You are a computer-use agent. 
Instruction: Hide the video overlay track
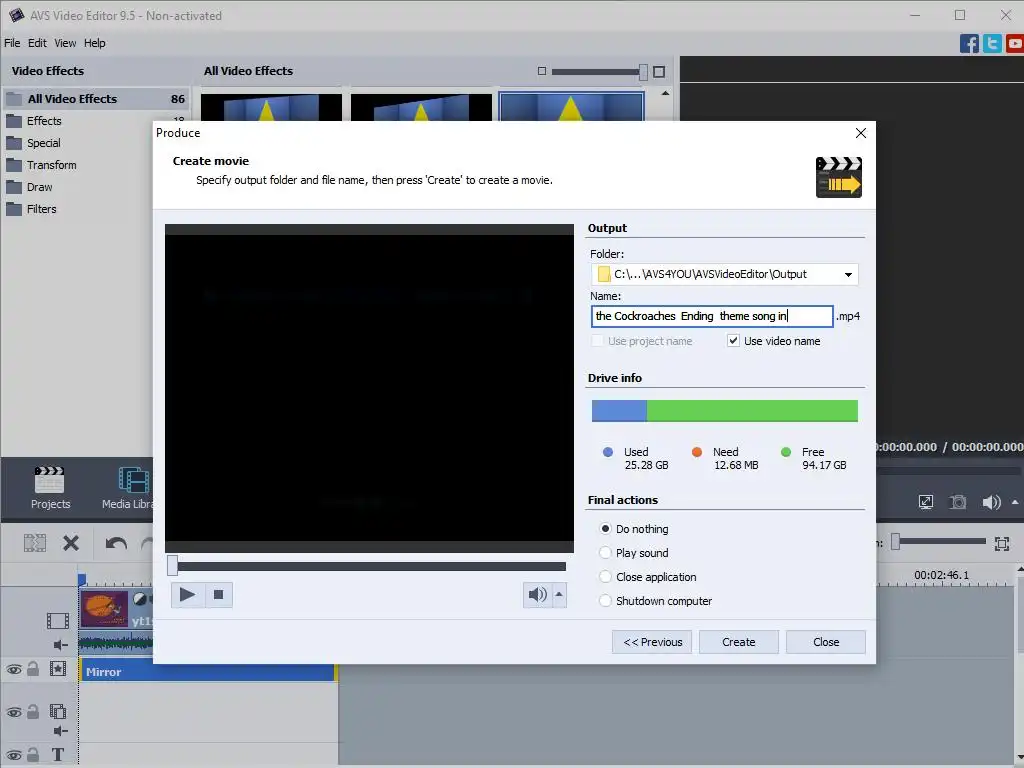pos(14,712)
